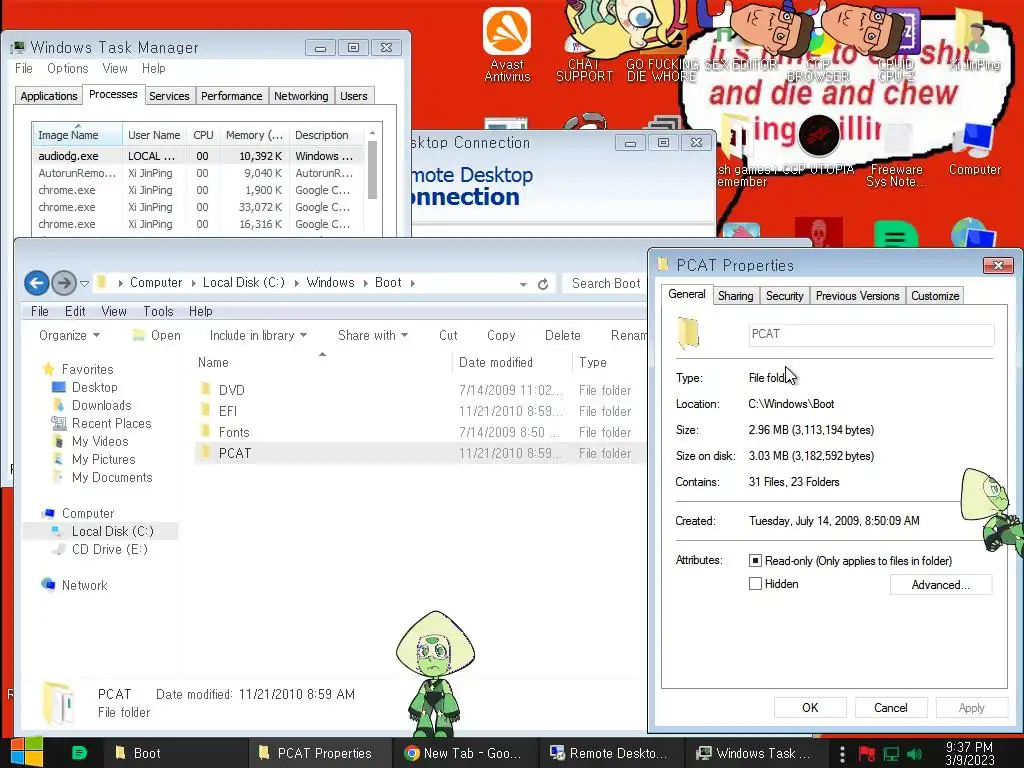Click the red flag tray icon
The image size is (1024, 768).
click(866, 754)
